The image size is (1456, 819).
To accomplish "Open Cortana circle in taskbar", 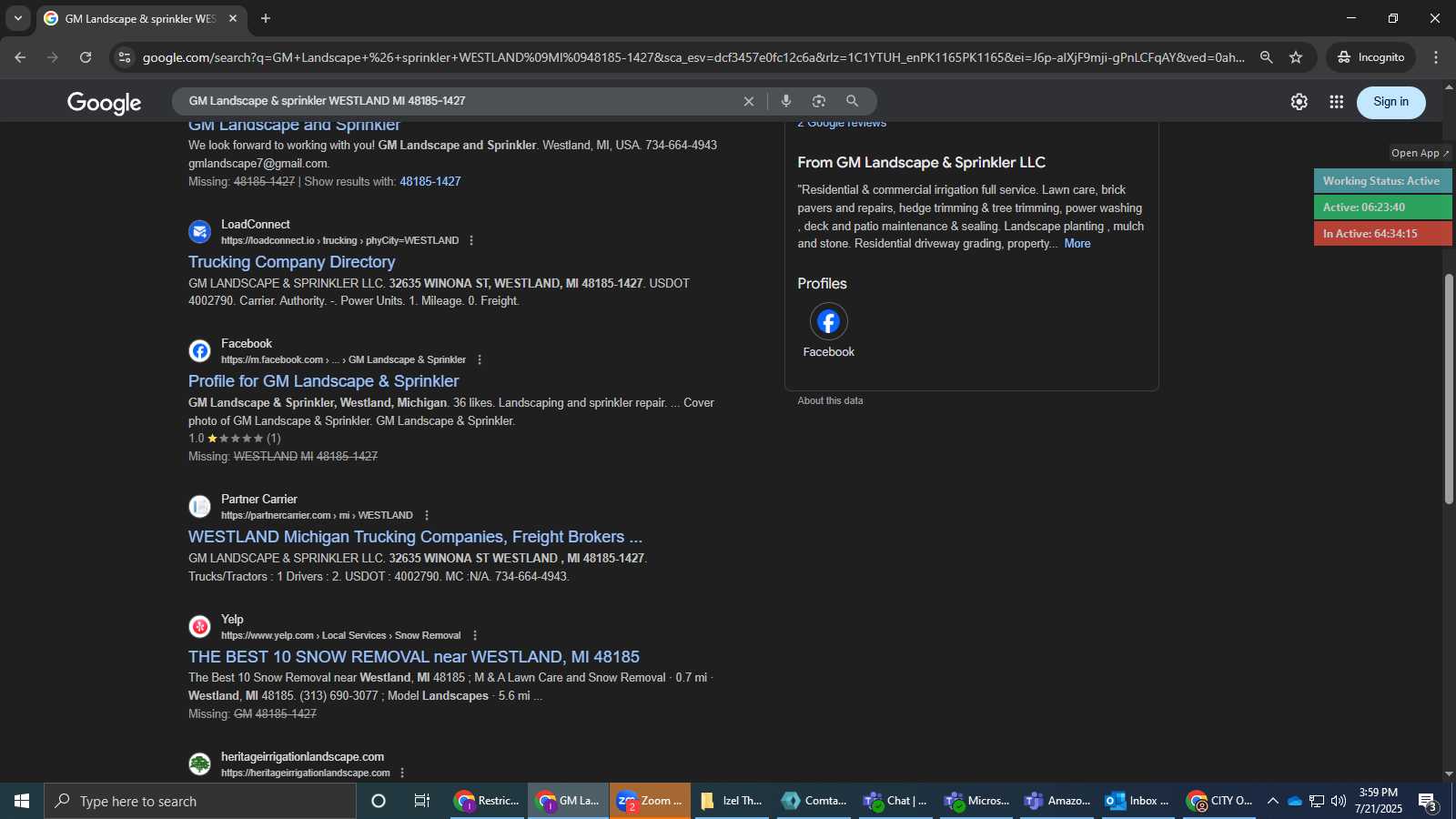I will (x=379, y=801).
